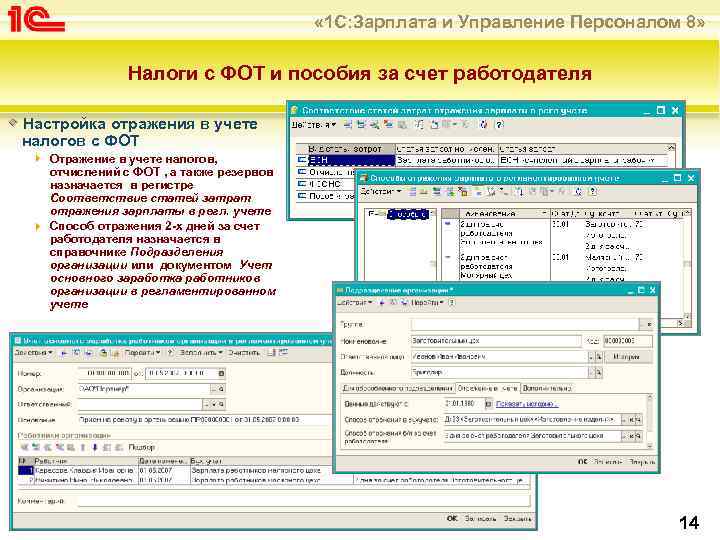
Task: Click the Очистить button
Action: tap(244, 353)
